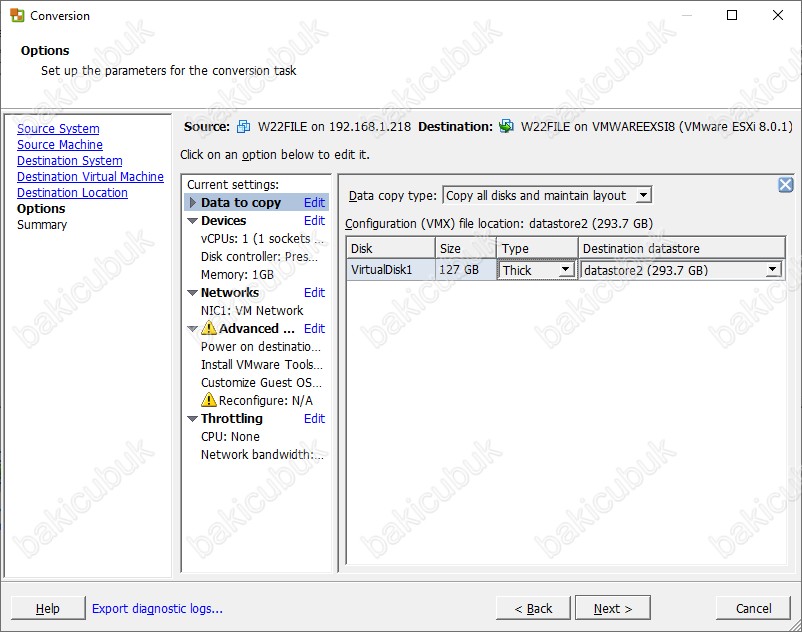Click the Back button
Image resolution: width=802 pixels, height=632 pixels.
tap(533, 608)
